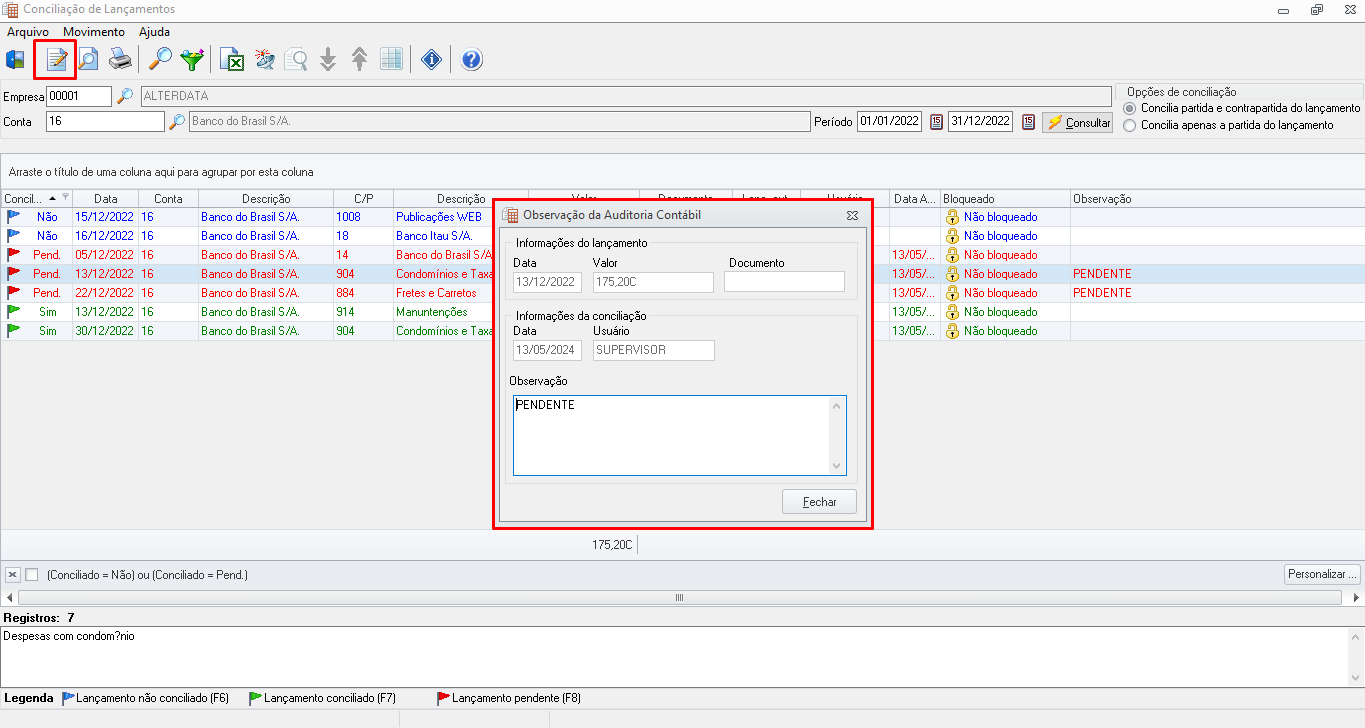
Task: Click the Personalizar button
Action: click(x=1322, y=575)
